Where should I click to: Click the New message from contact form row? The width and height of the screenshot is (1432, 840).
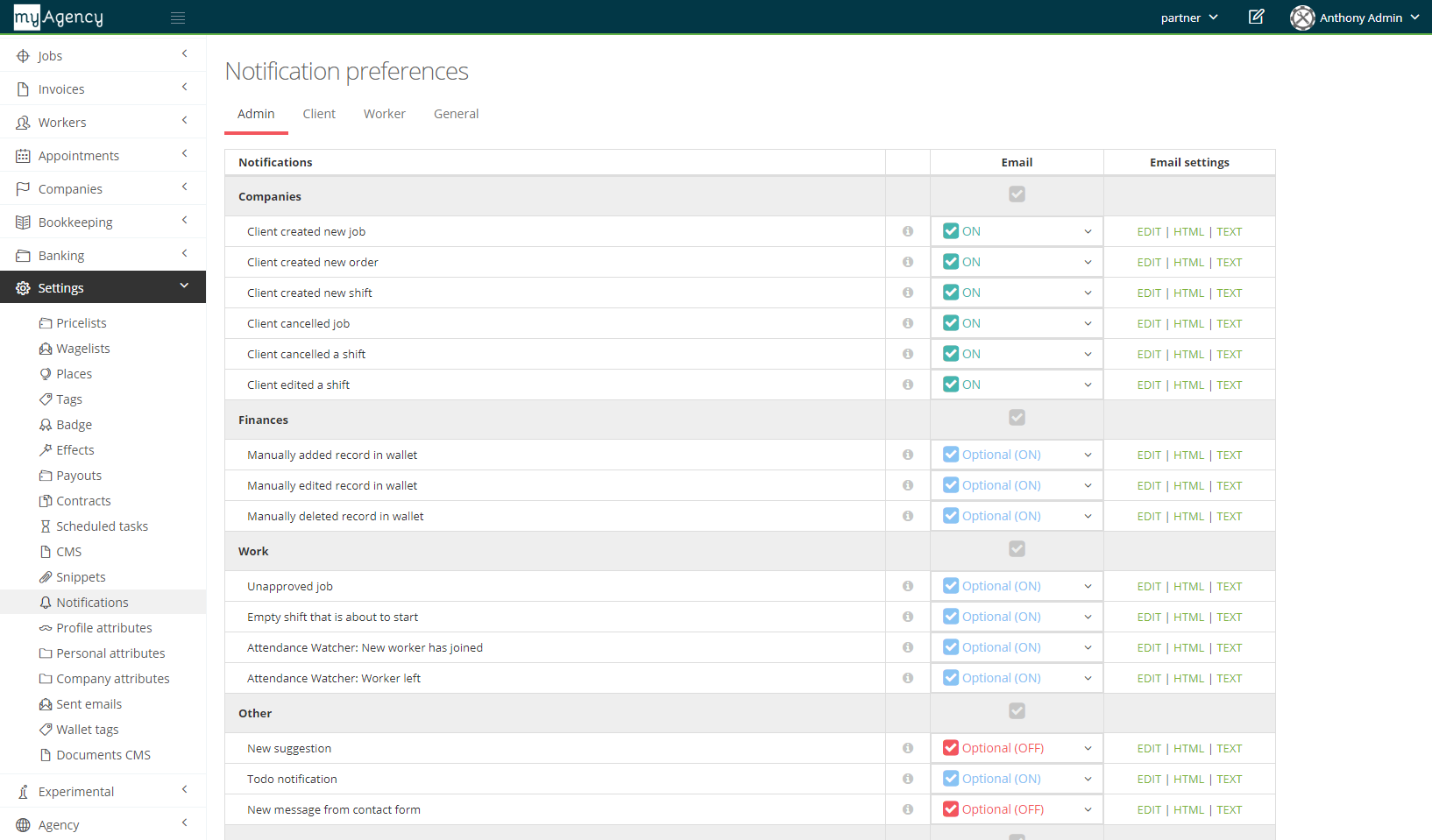click(334, 809)
